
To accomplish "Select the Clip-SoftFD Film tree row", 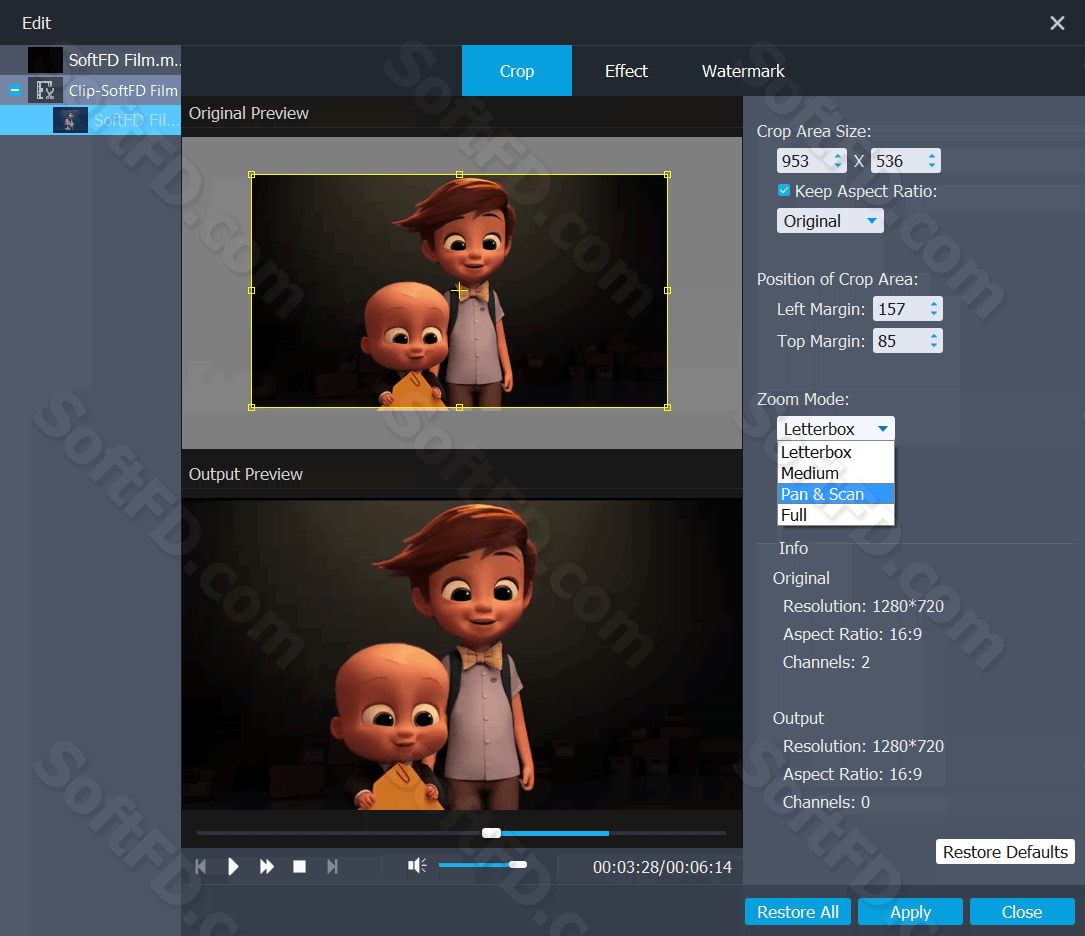I will point(91,90).
